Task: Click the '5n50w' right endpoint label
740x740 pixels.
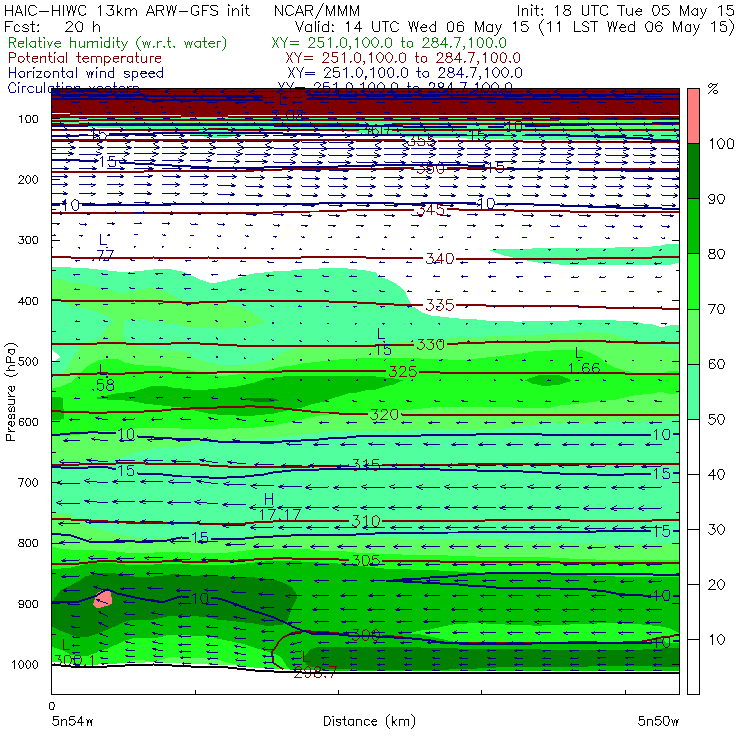Action: point(658,721)
